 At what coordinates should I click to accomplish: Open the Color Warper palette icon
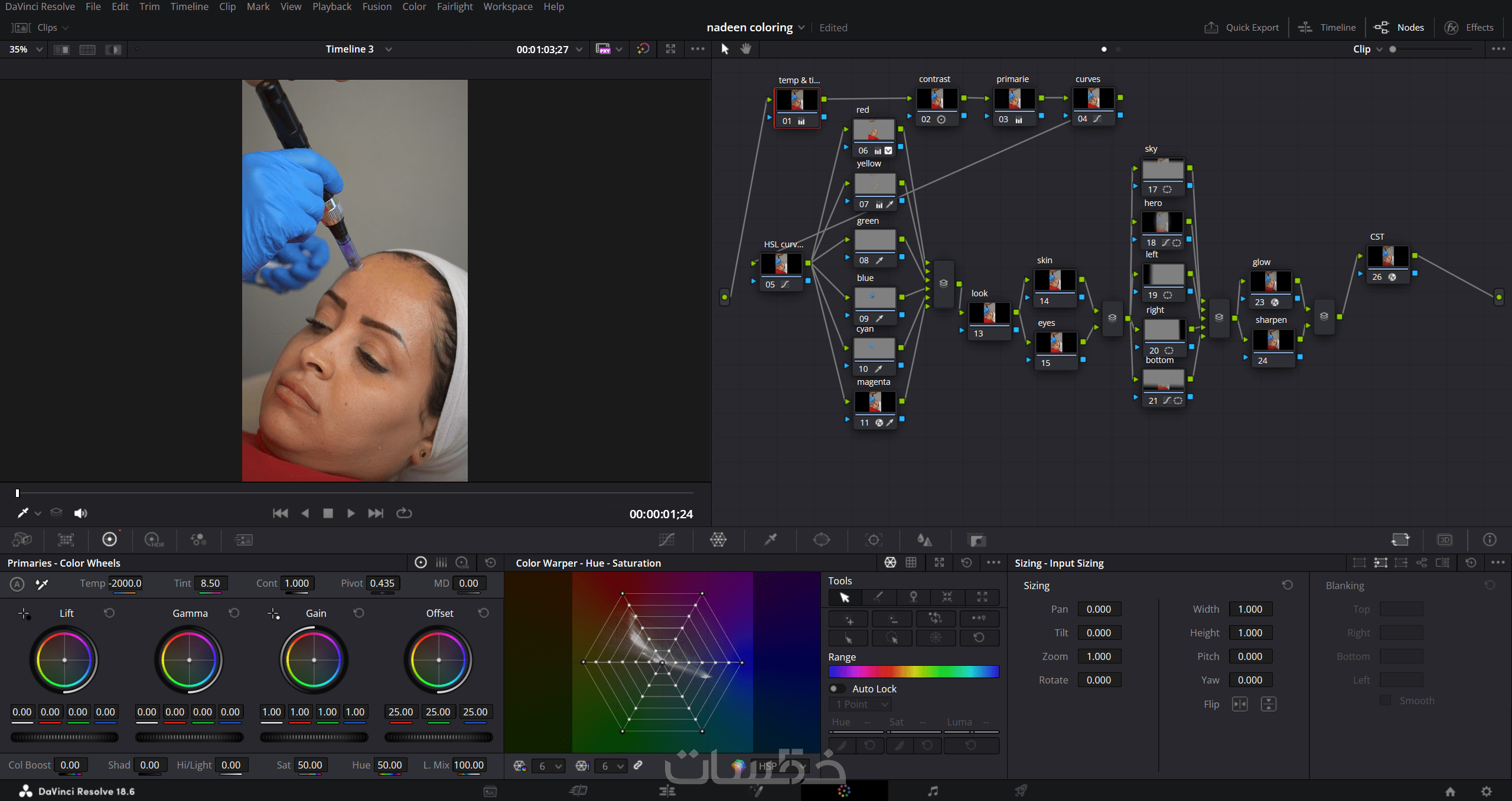[718, 540]
